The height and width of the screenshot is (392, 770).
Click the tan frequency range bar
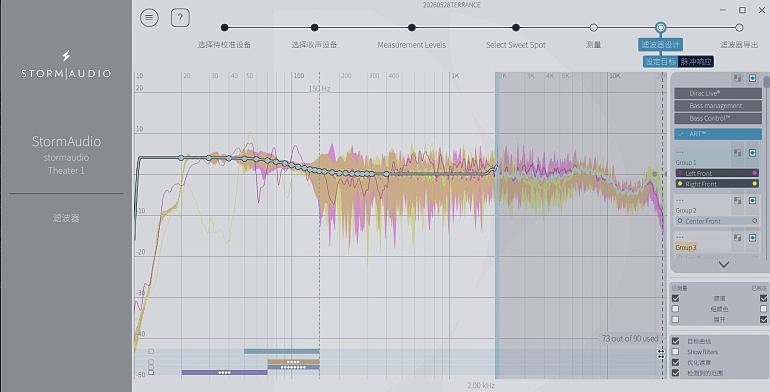tap(293, 362)
